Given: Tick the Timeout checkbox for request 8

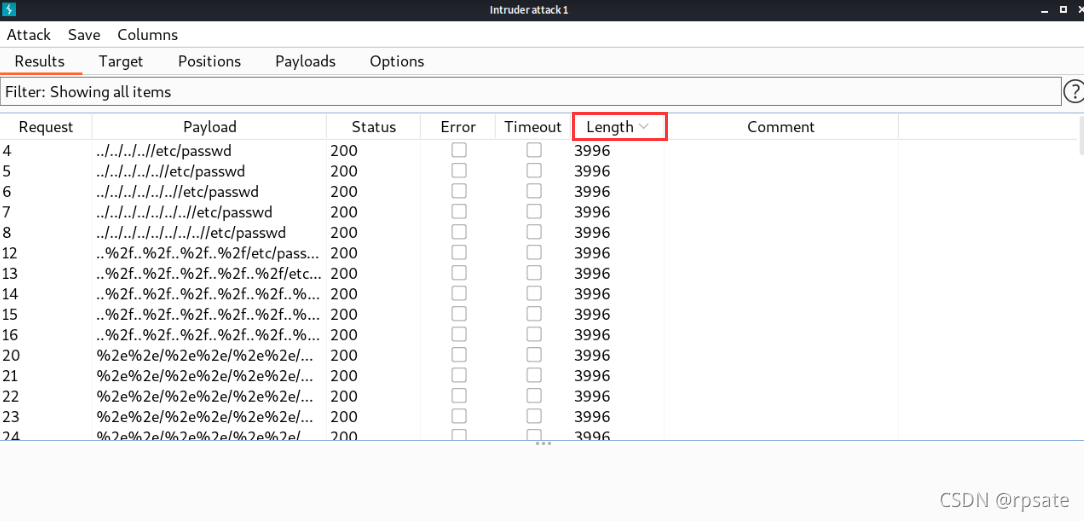Looking at the screenshot, I should (x=534, y=231).
